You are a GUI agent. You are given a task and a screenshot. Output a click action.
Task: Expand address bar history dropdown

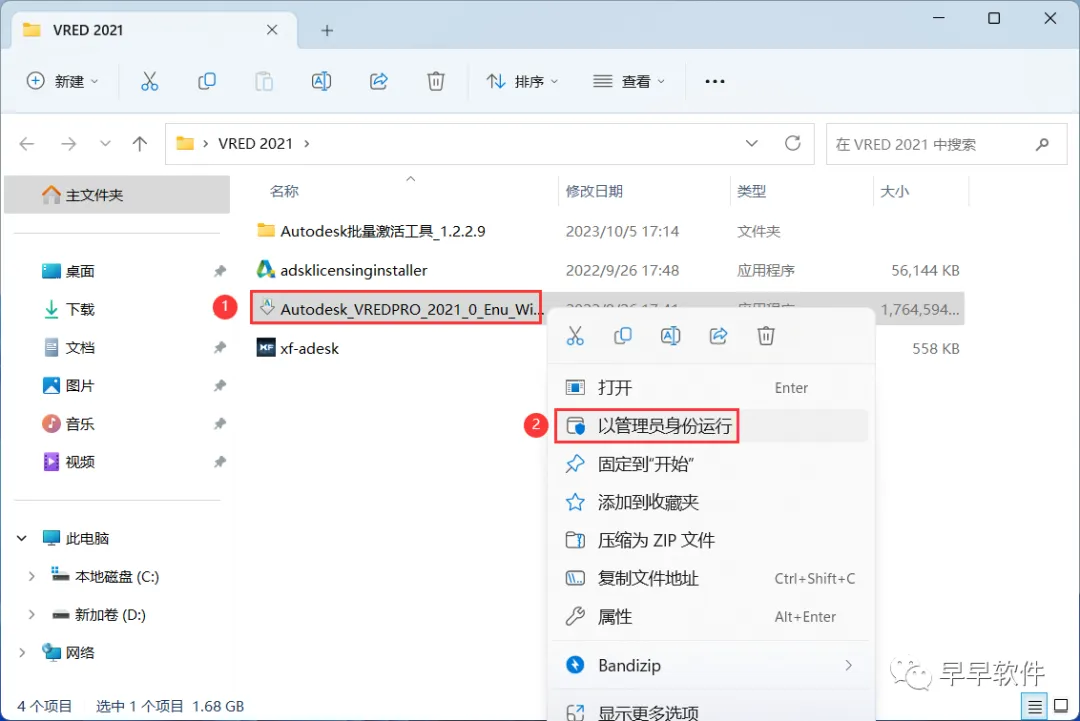coord(751,143)
